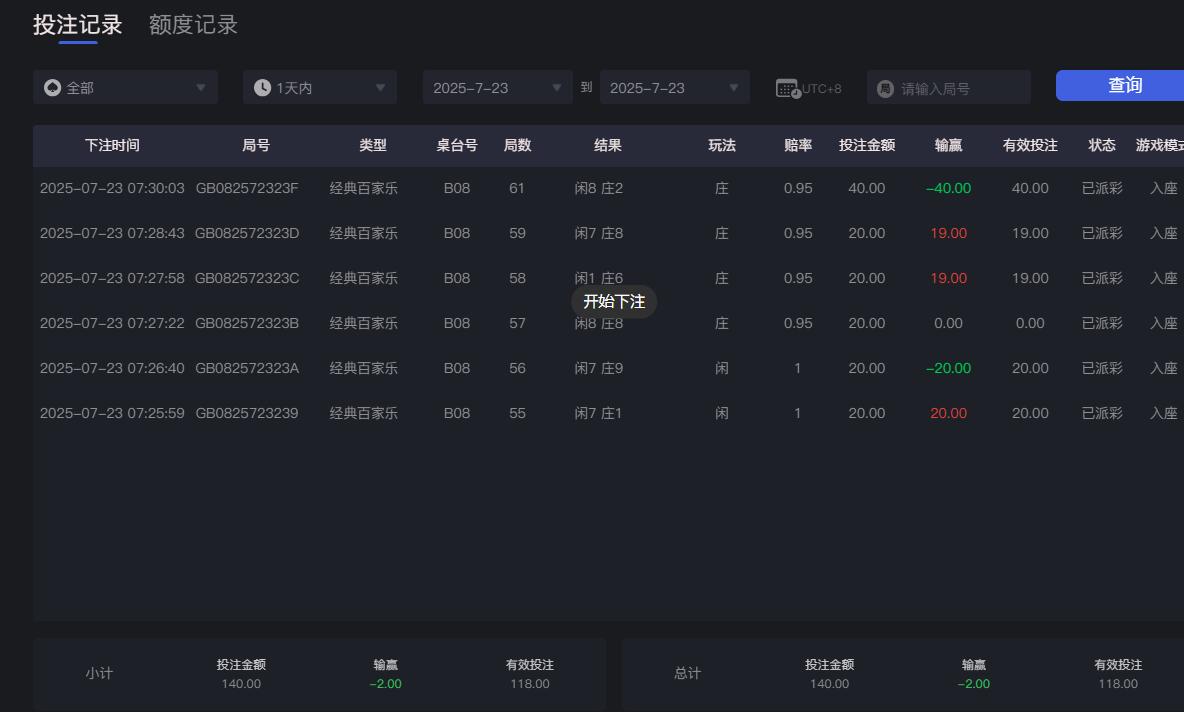Click the calendar dropdown arrow on the end date
The height and width of the screenshot is (712, 1184).
click(x=735, y=87)
